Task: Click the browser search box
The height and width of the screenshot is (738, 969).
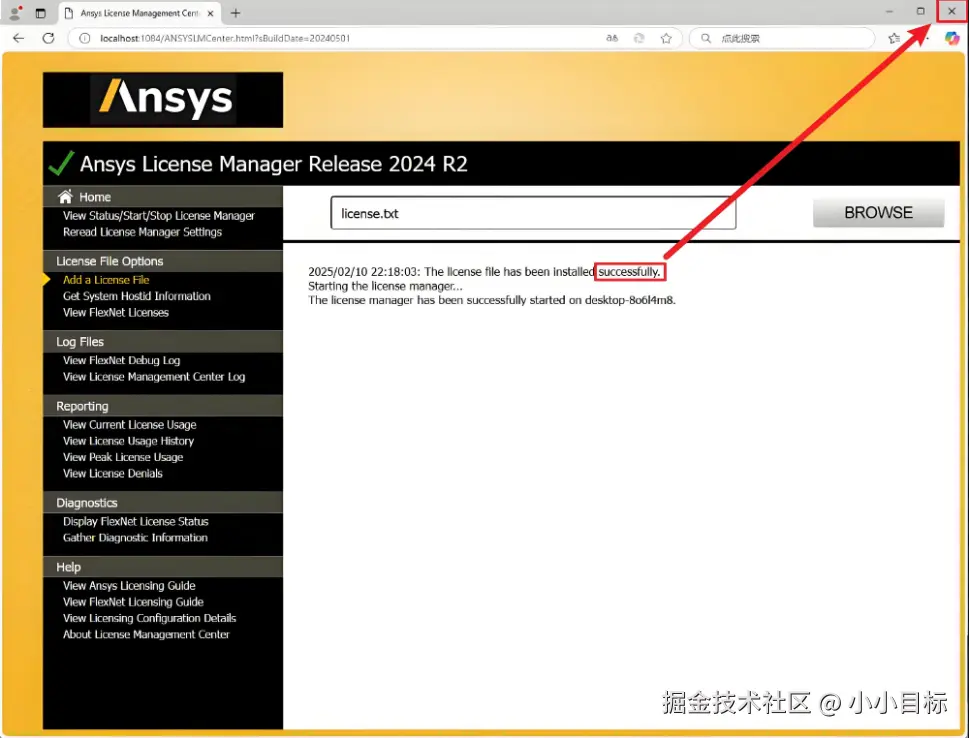Action: 782,38
